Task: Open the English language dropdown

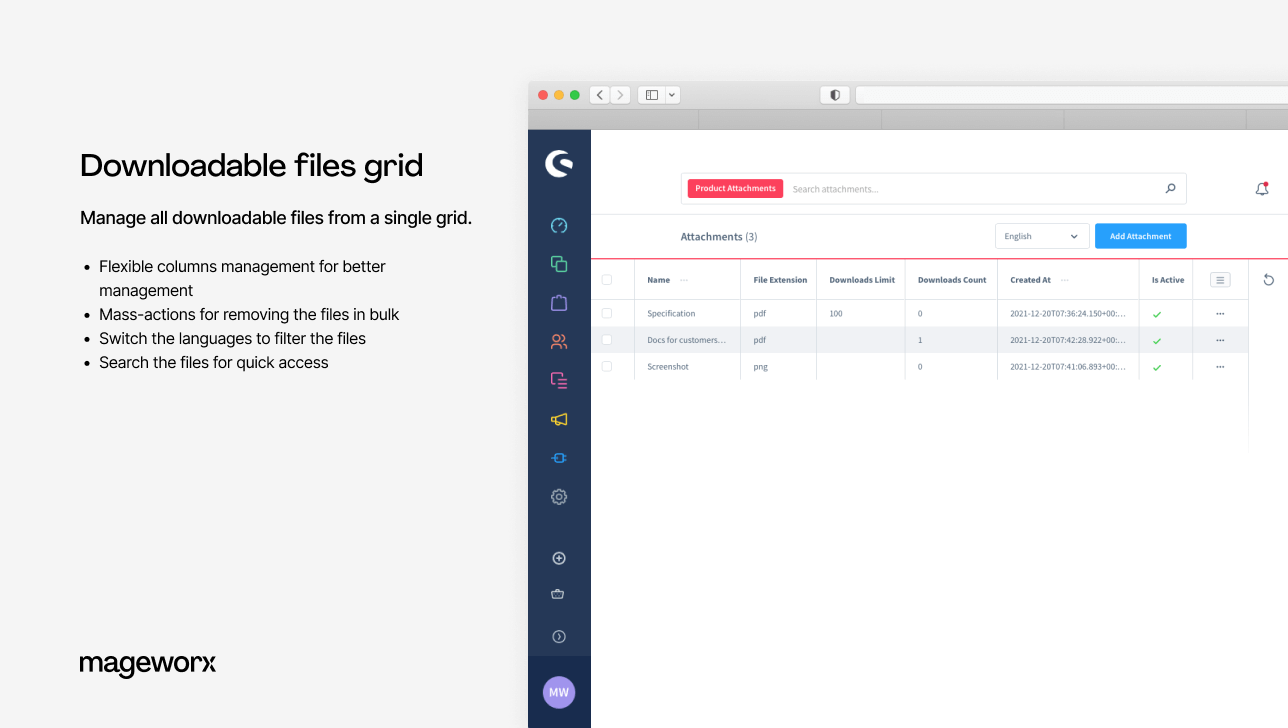Action: [x=1041, y=237]
